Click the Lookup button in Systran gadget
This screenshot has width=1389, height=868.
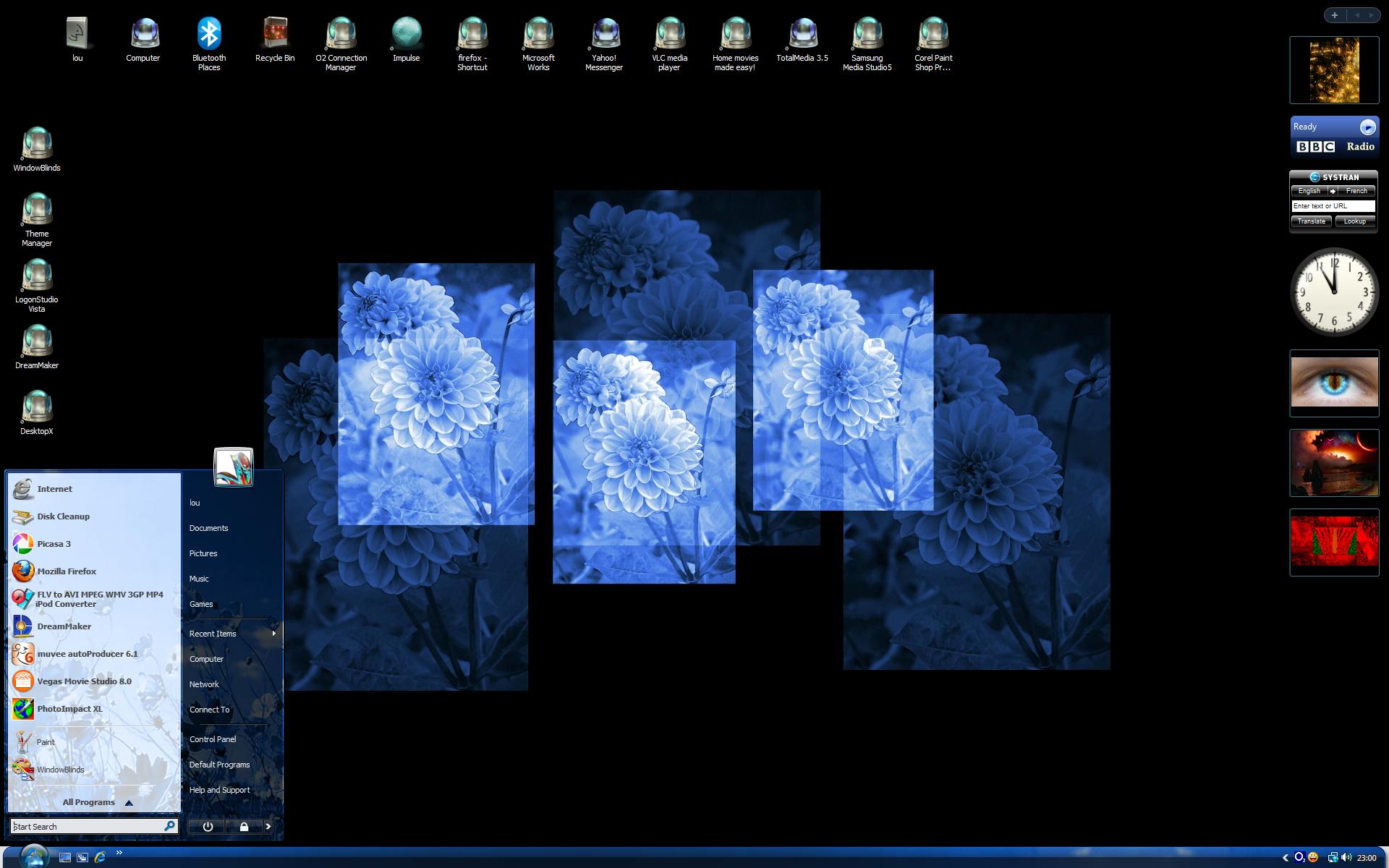[1355, 221]
